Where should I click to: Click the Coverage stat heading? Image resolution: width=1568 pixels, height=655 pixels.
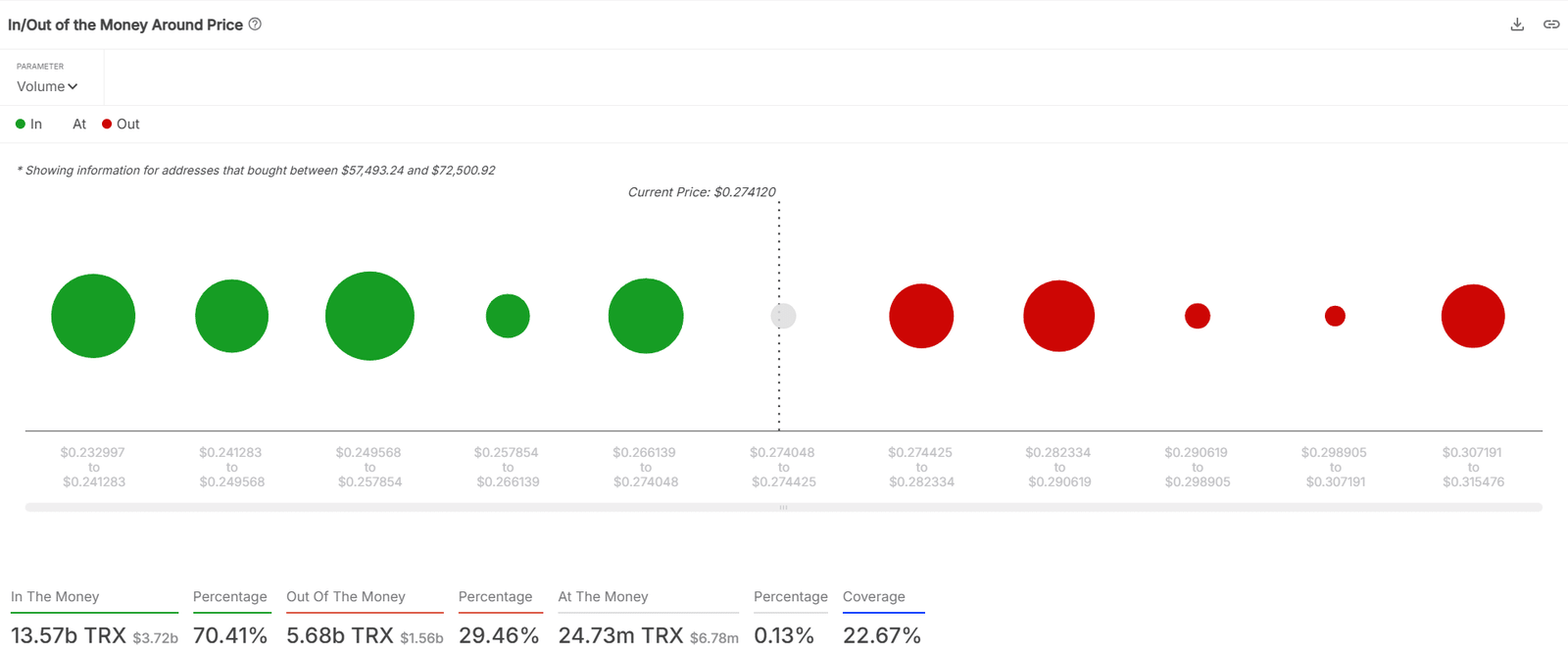click(x=874, y=596)
